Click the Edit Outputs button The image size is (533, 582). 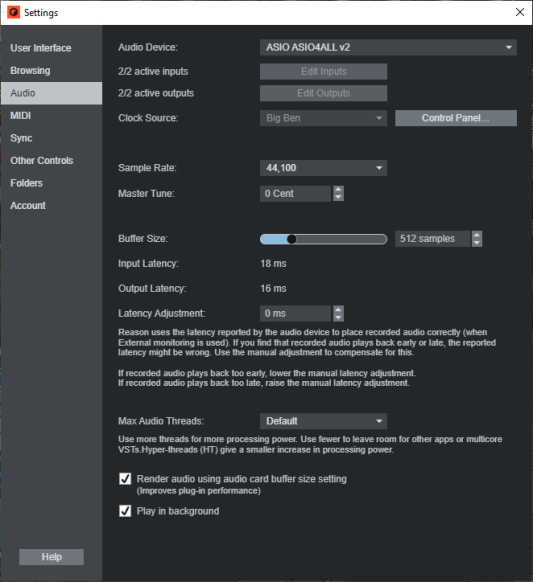pyautogui.click(x=323, y=93)
